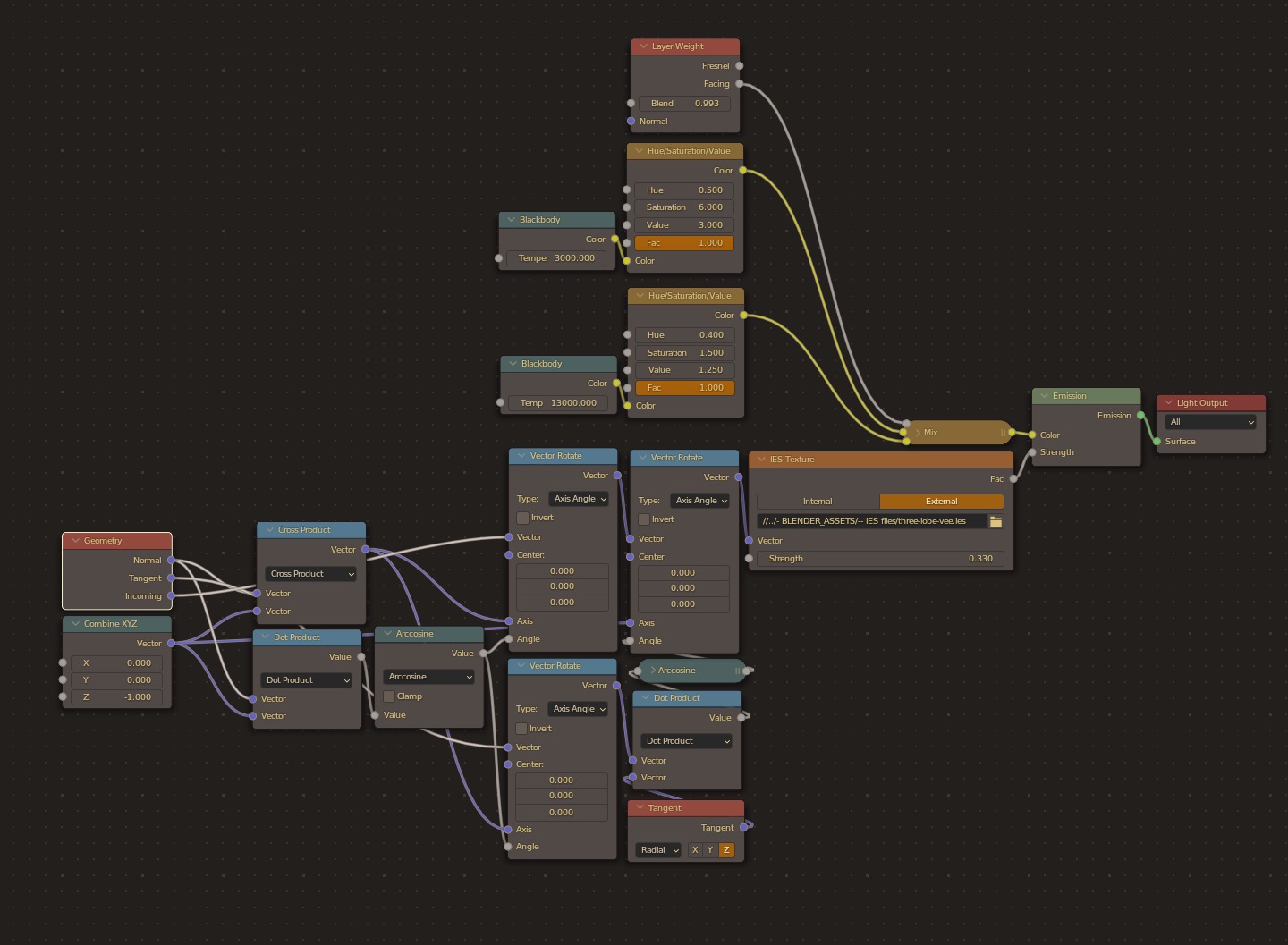Click the Saturation 6.000 field

(x=684, y=207)
